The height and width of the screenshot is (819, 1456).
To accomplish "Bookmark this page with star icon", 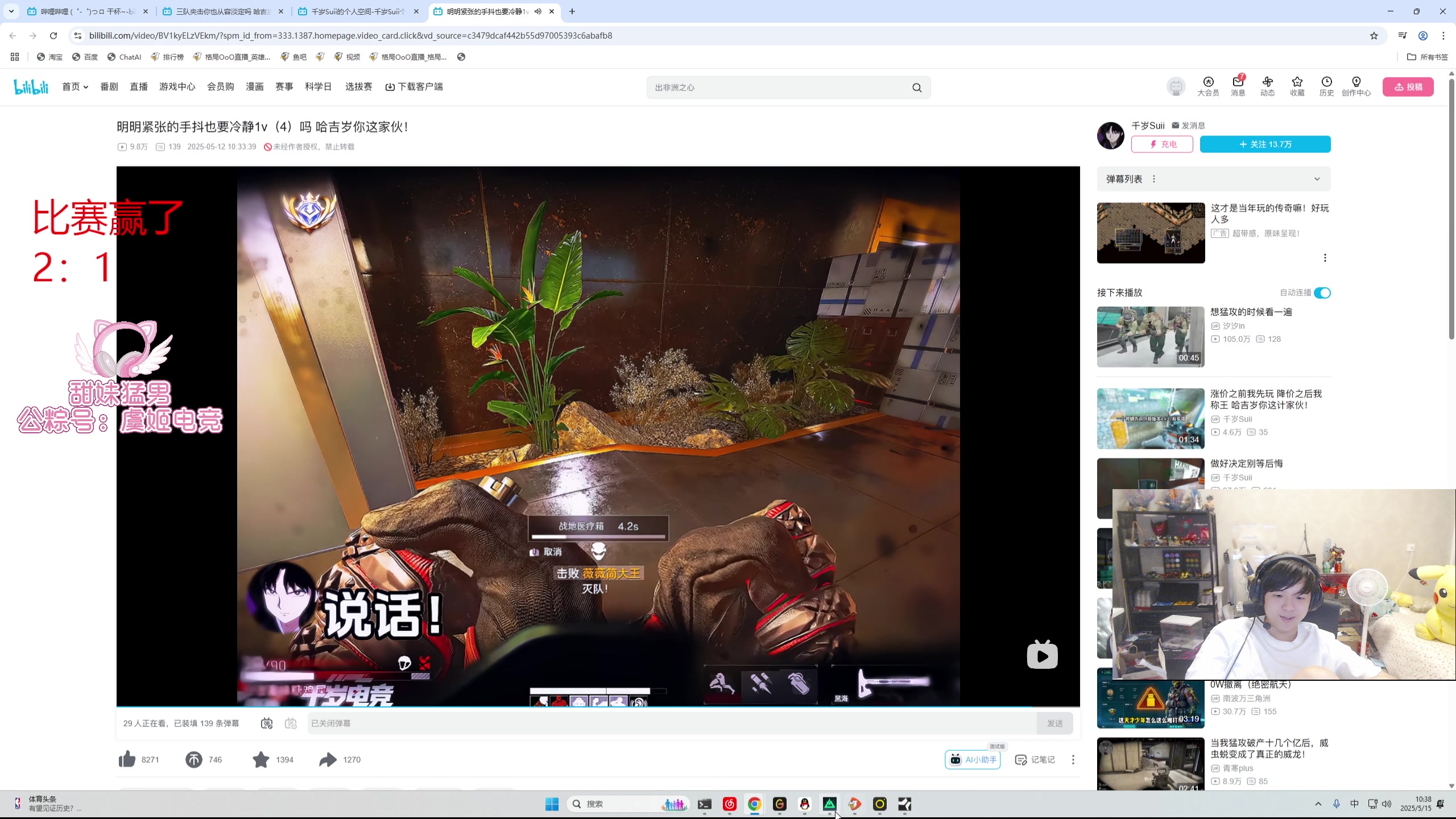I will (x=1374, y=36).
